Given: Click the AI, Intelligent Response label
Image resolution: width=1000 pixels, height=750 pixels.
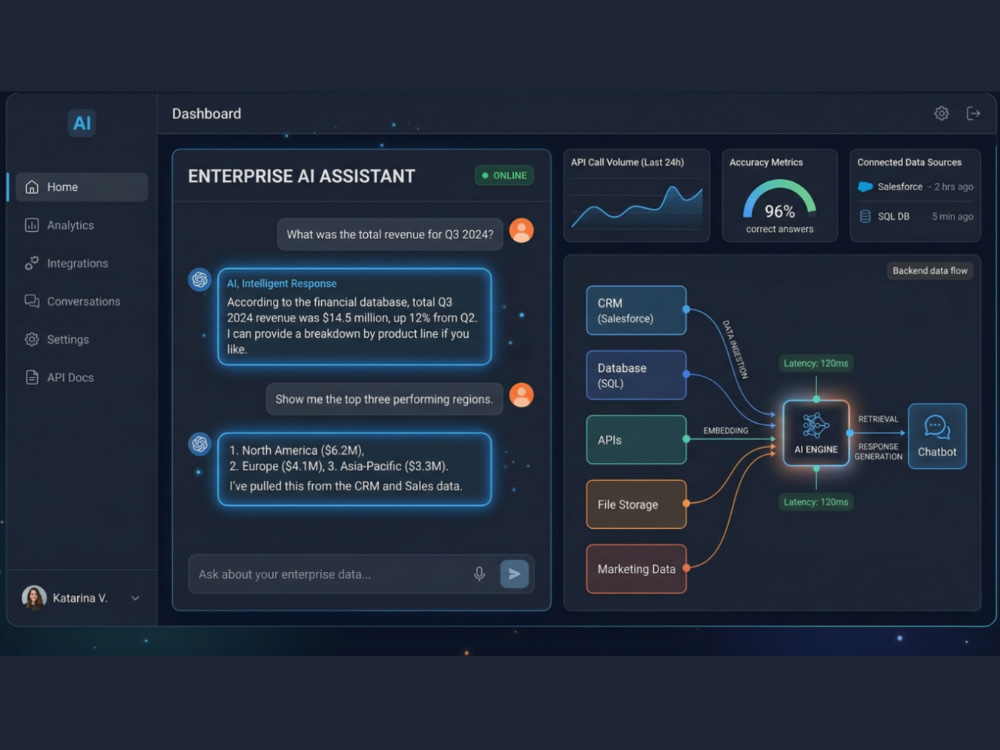Looking at the screenshot, I should coord(281,283).
